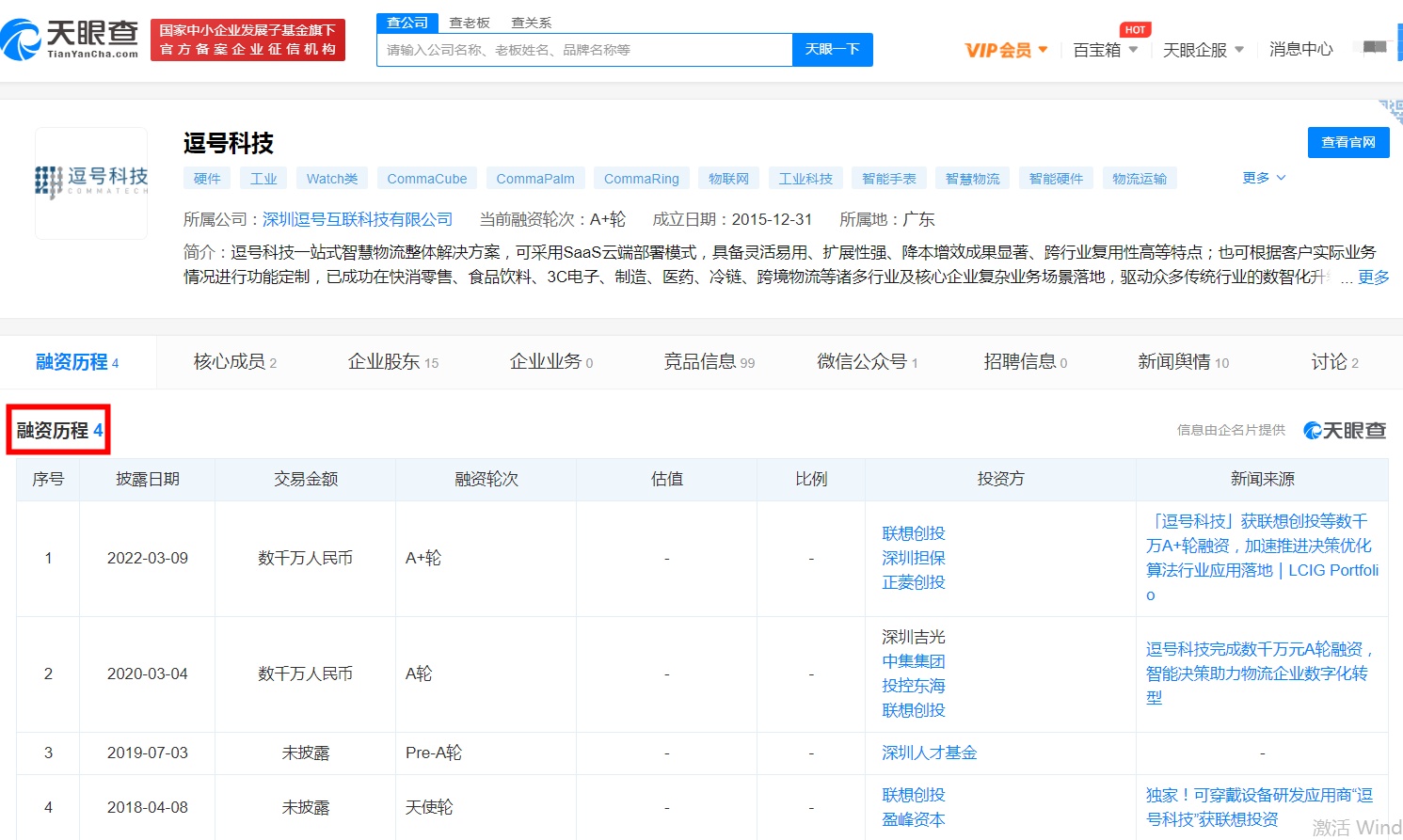Open the 百宝箱 dropdown menu
This screenshot has width=1403, height=840.
[1106, 49]
